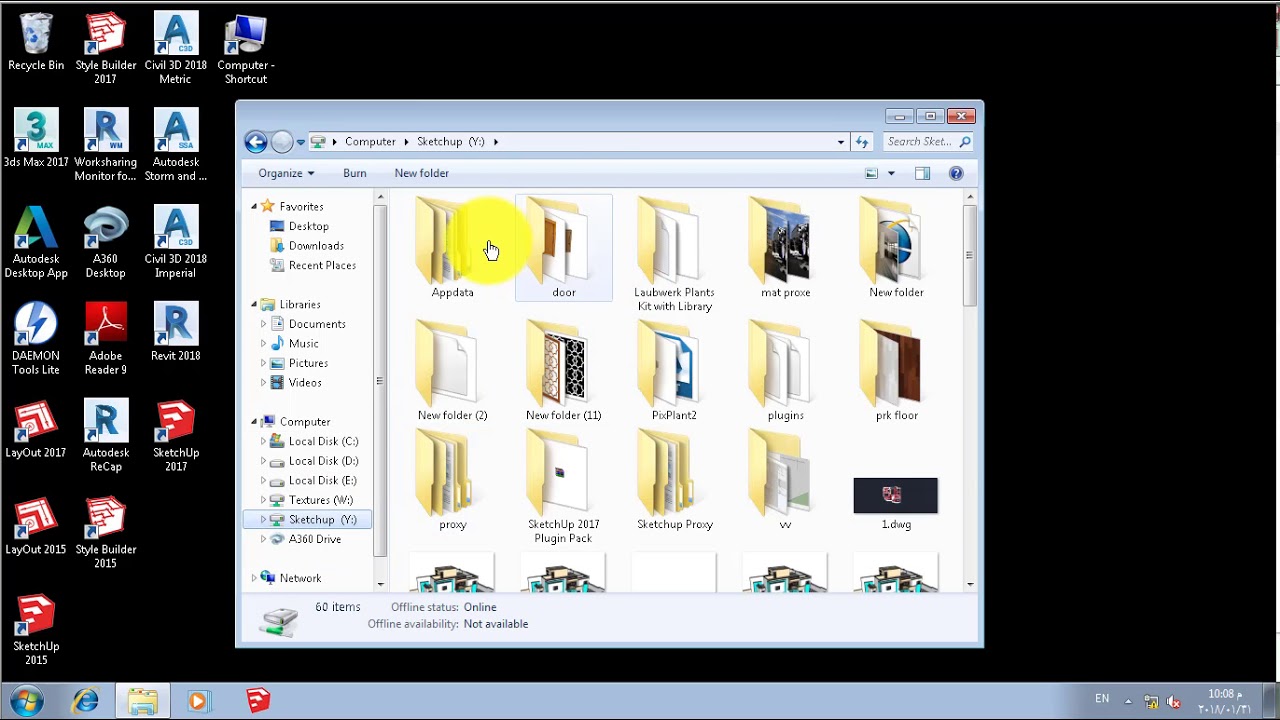Screen dimensions: 1280x720
Task: Open LayOut 2017 desktop shortcut
Action: pyautogui.click(x=36, y=430)
